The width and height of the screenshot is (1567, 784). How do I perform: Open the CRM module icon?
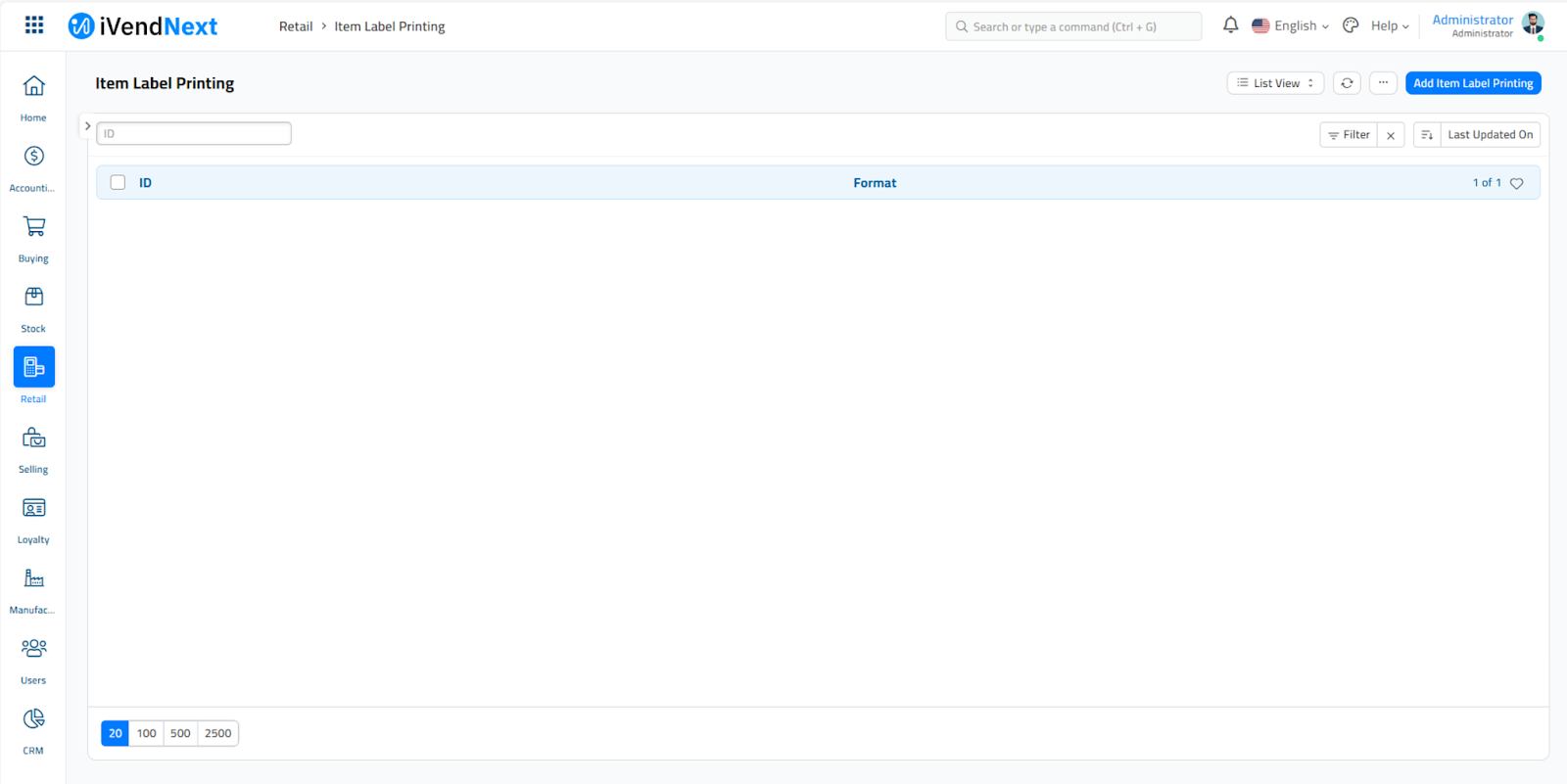33,719
